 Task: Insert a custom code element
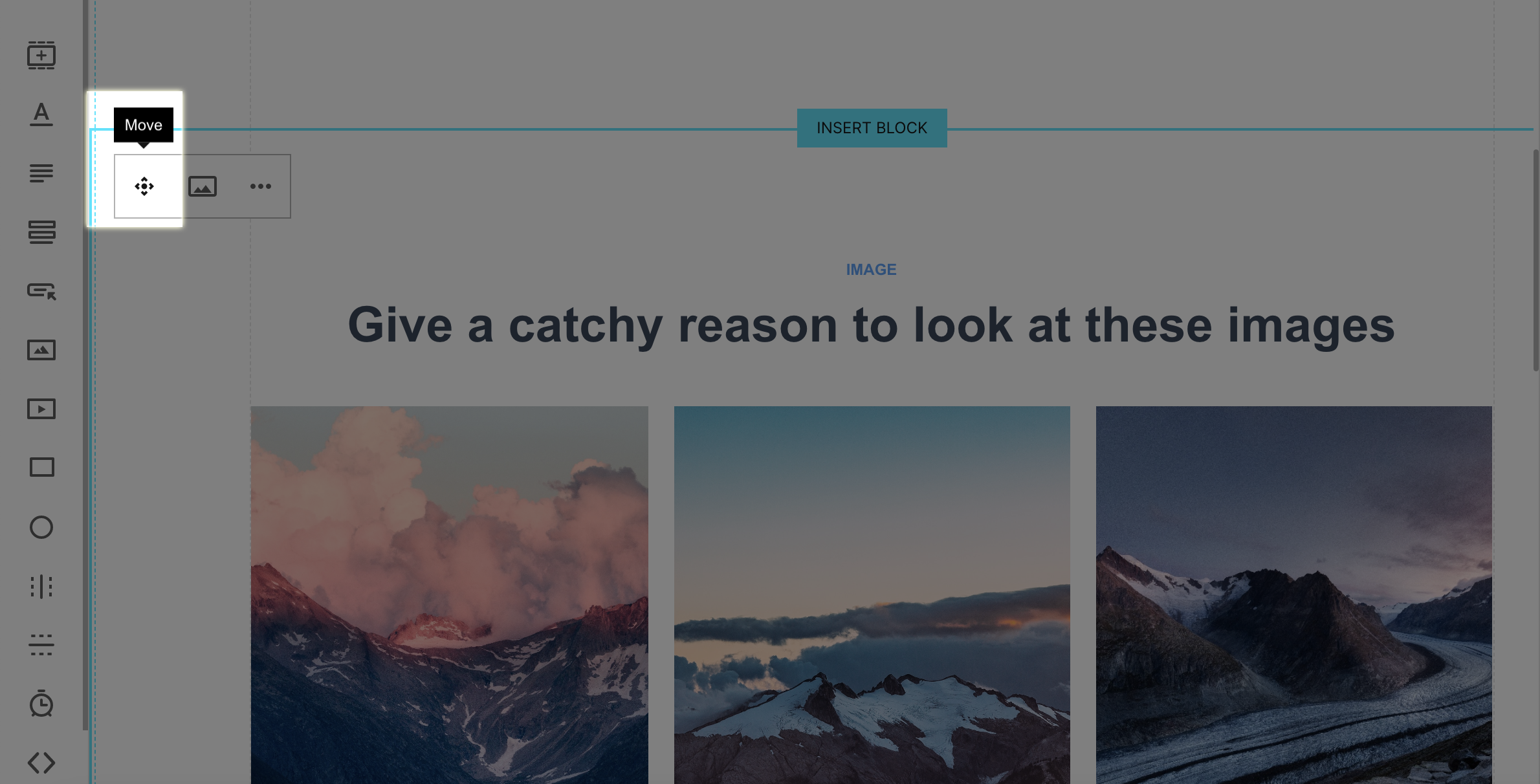[x=41, y=763]
